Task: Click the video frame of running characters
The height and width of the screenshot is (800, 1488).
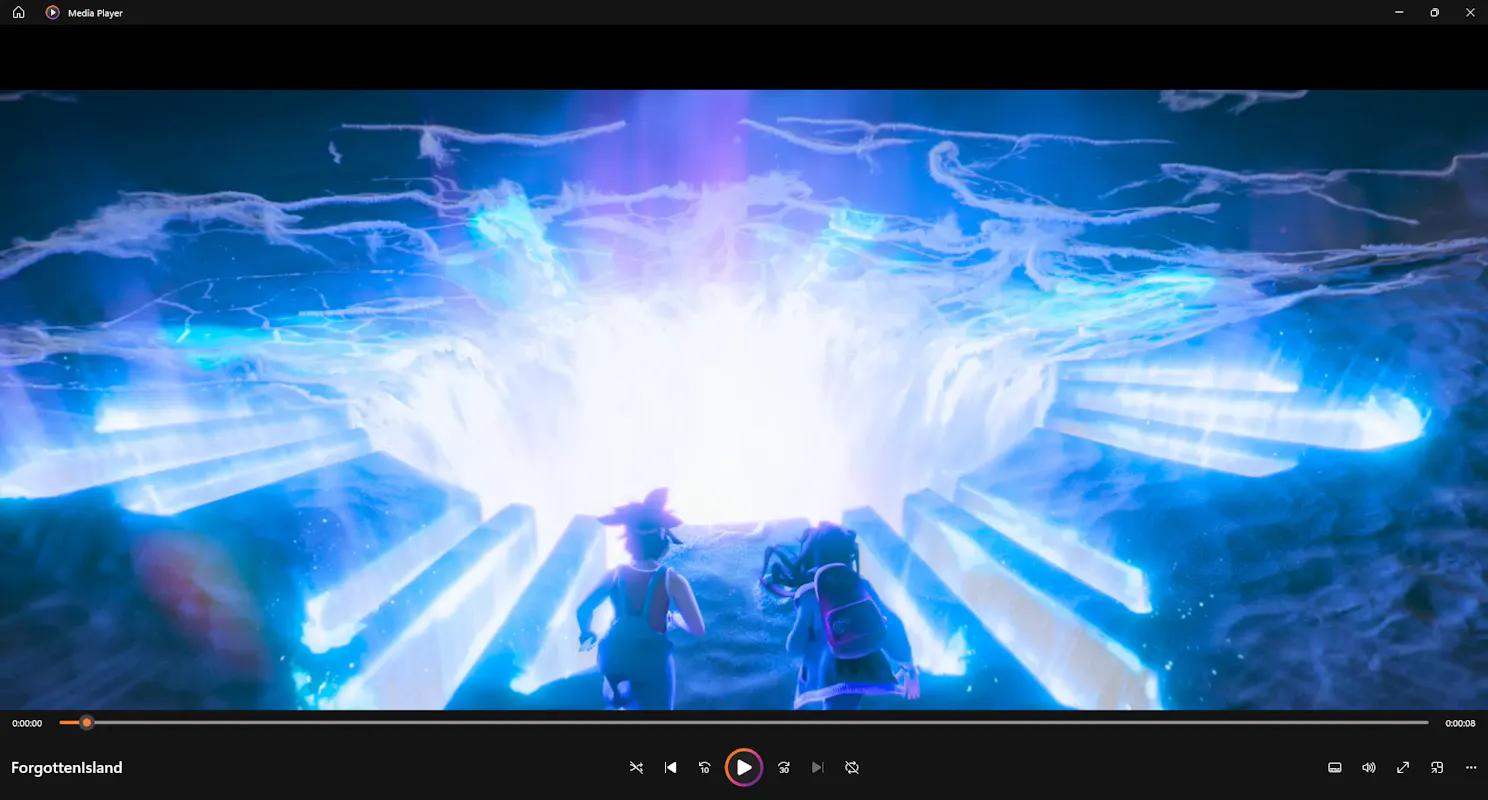Action: (744, 400)
